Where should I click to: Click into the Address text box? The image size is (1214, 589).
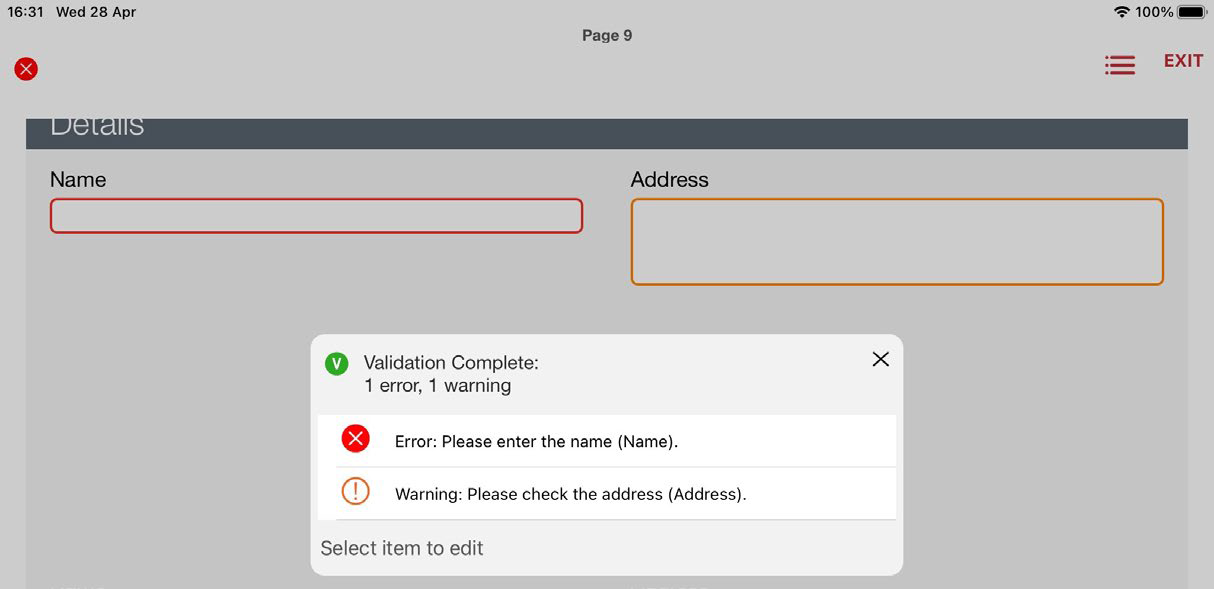click(x=896, y=242)
